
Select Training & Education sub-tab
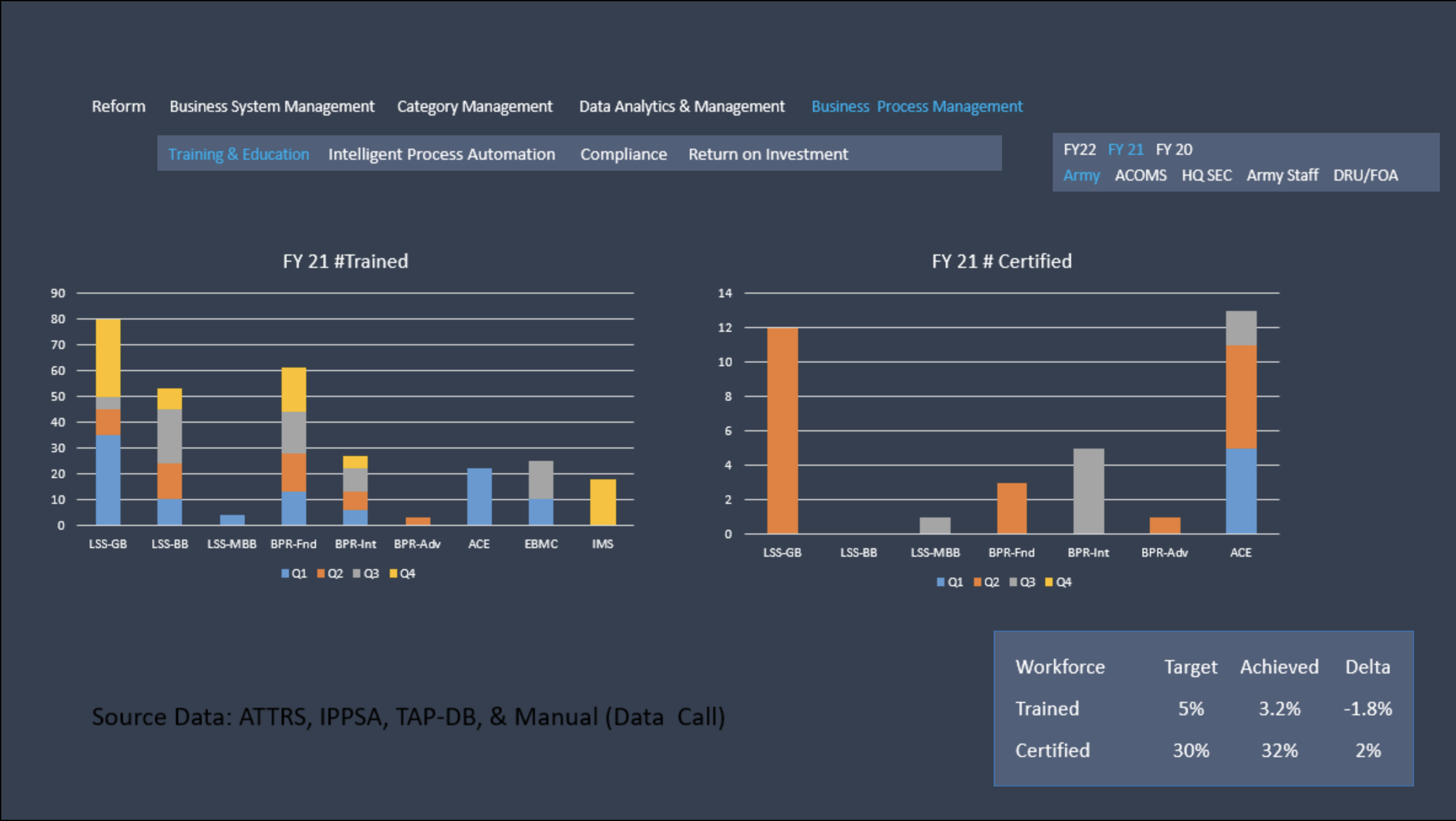coord(239,154)
